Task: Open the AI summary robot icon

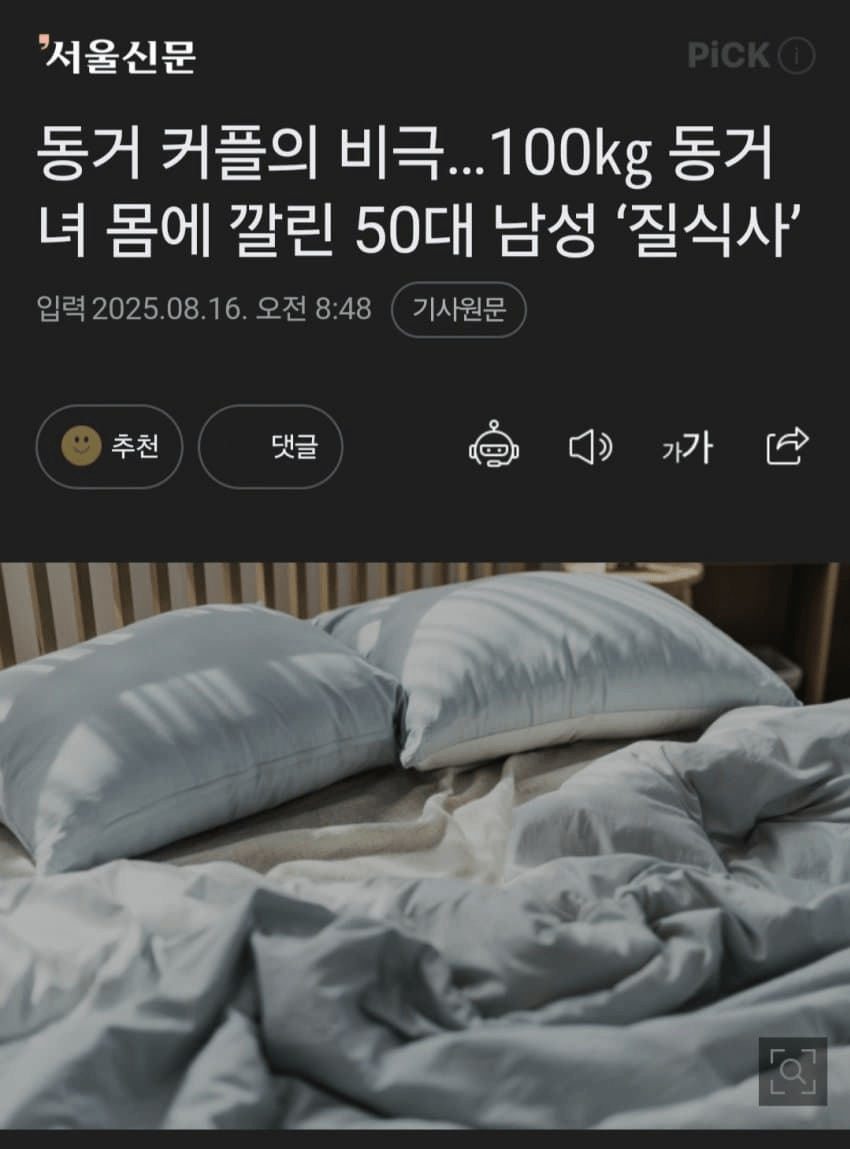Action: click(x=494, y=445)
